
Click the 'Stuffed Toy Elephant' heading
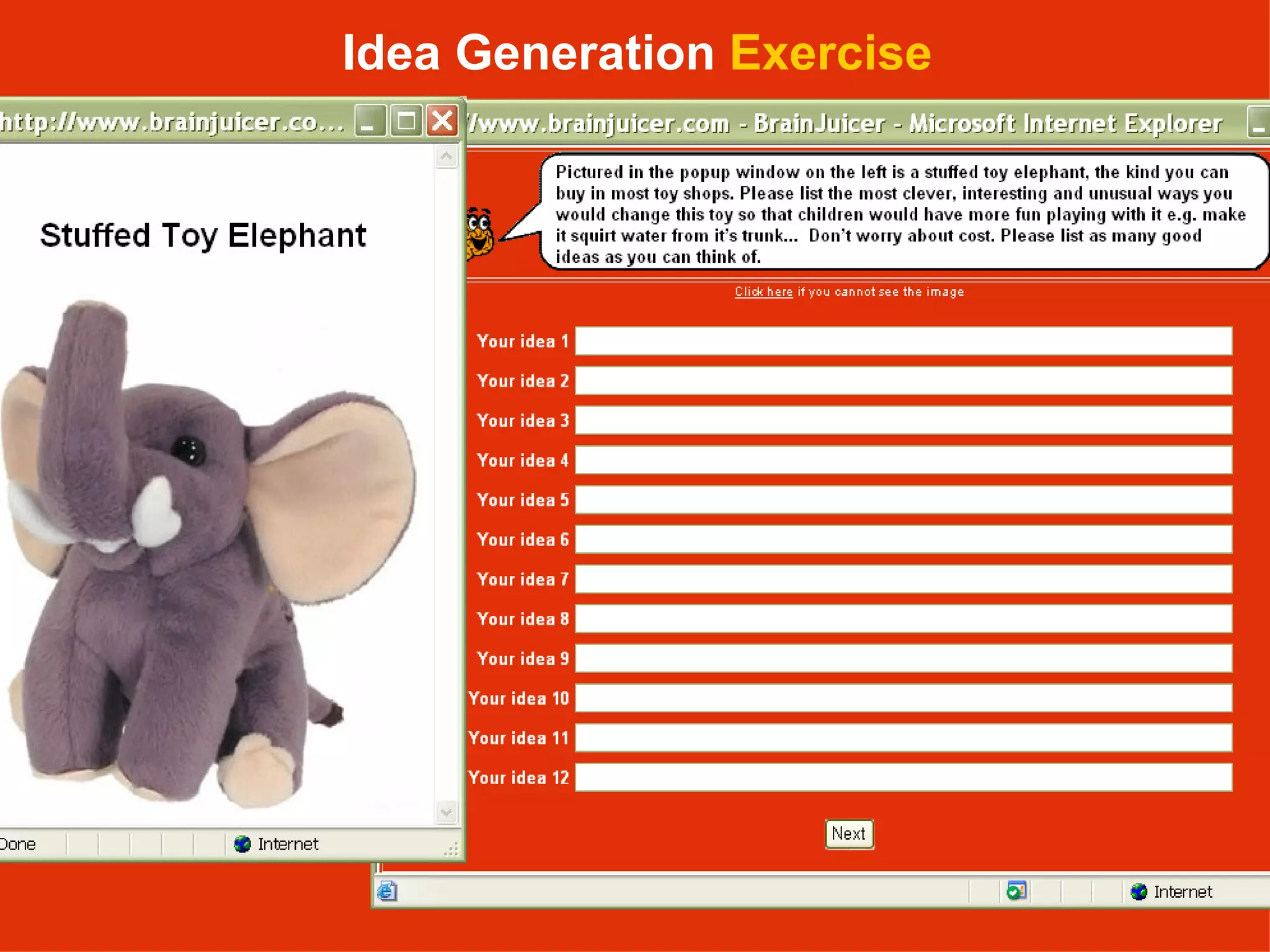pyautogui.click(x=203, y=236)
